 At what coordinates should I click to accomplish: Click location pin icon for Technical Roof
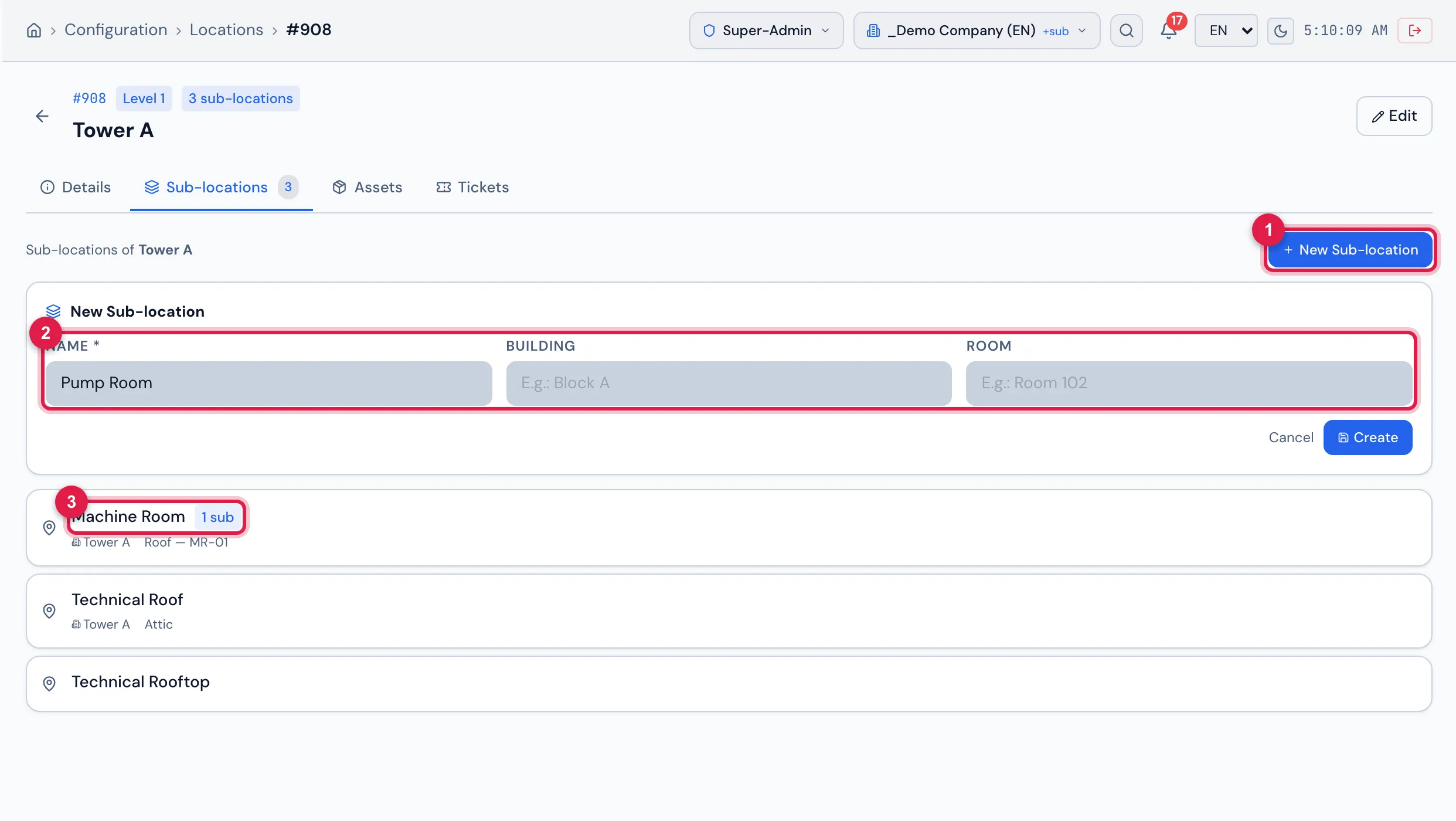point(49,611)
